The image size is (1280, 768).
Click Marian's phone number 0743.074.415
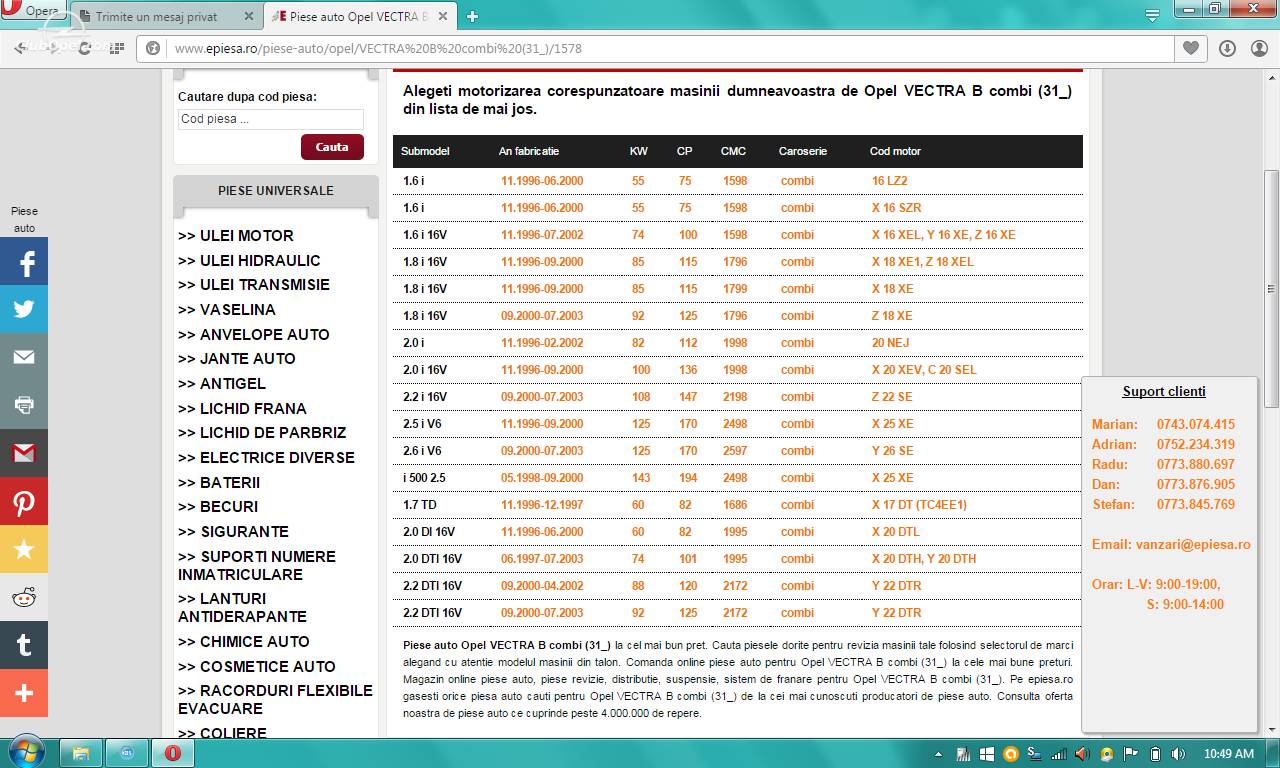[1196, 425]
